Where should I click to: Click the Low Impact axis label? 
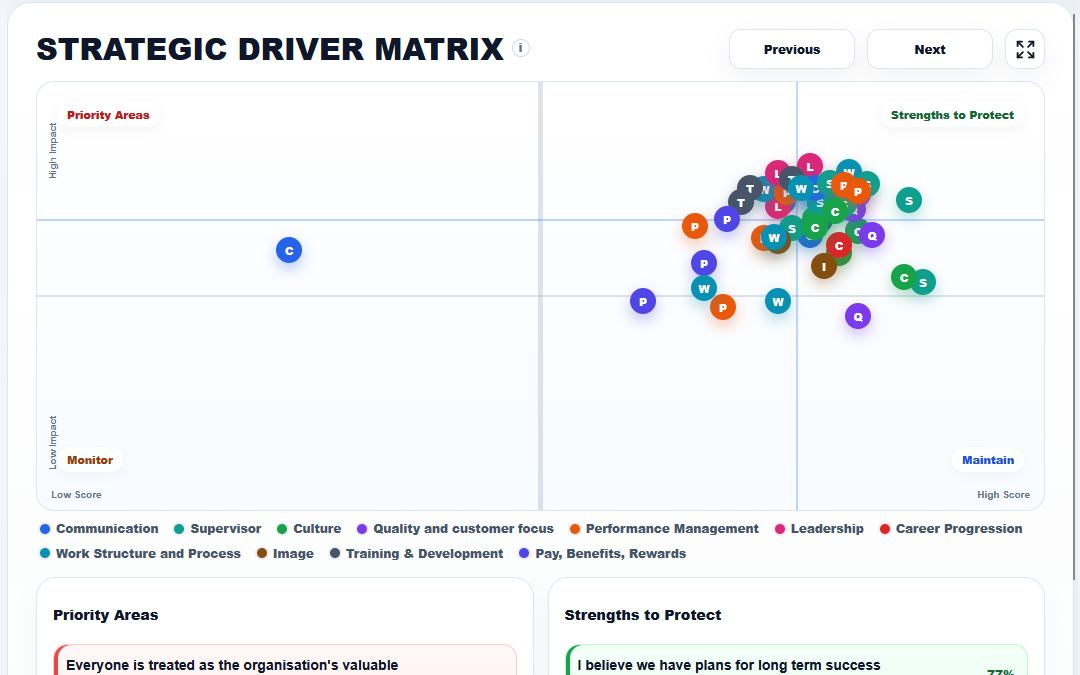tap(53, 442)
